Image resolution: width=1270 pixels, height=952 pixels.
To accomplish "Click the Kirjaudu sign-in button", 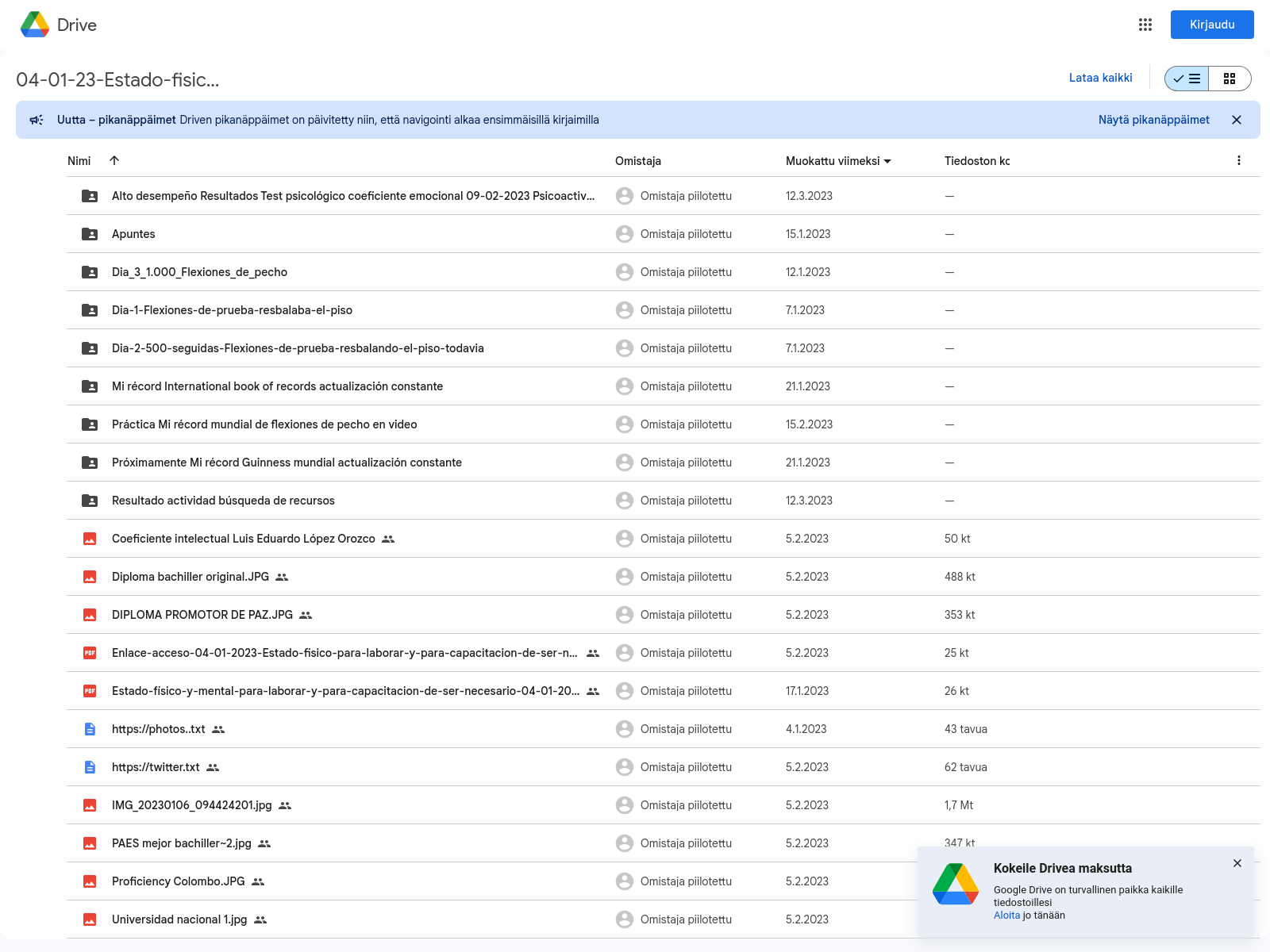I will coord(1212,25).
